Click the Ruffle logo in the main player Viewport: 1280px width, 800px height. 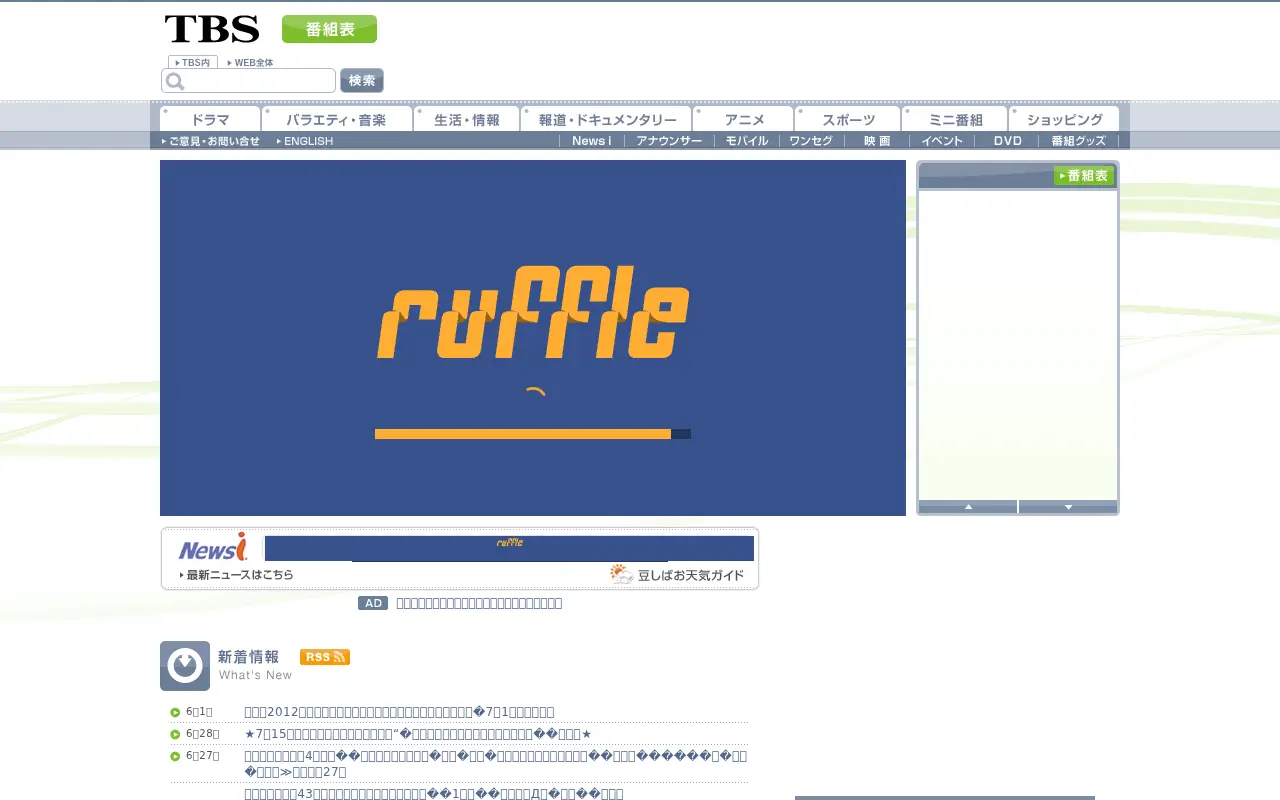coord(533,312)
